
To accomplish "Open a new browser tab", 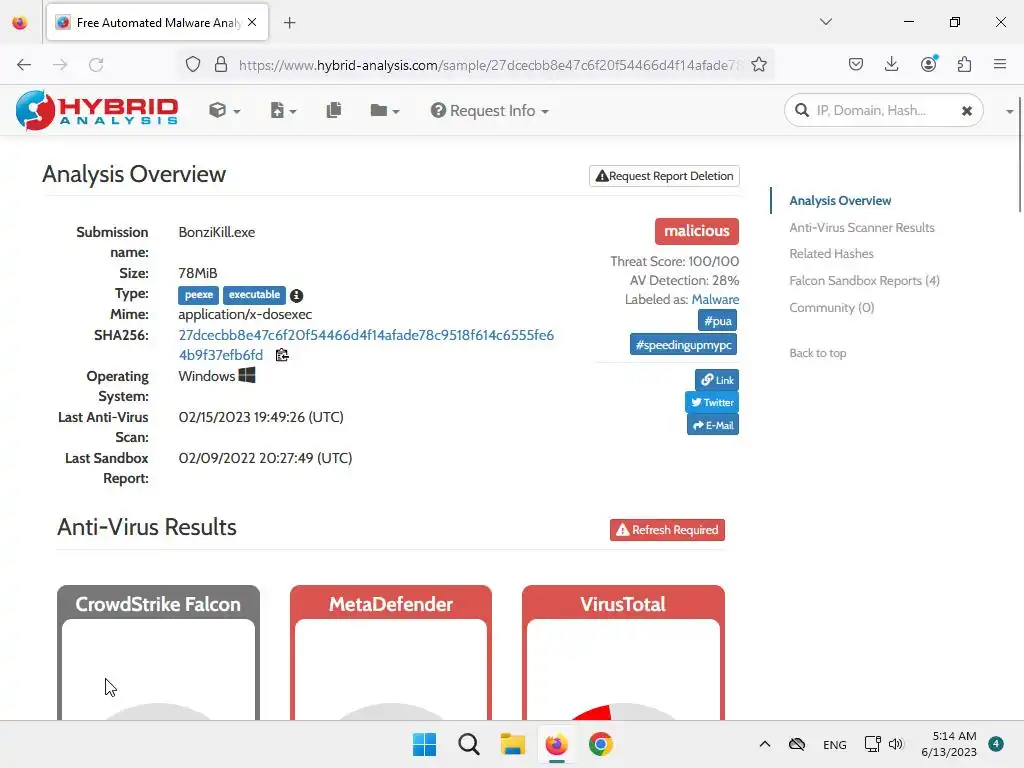I will click(289, 23).
